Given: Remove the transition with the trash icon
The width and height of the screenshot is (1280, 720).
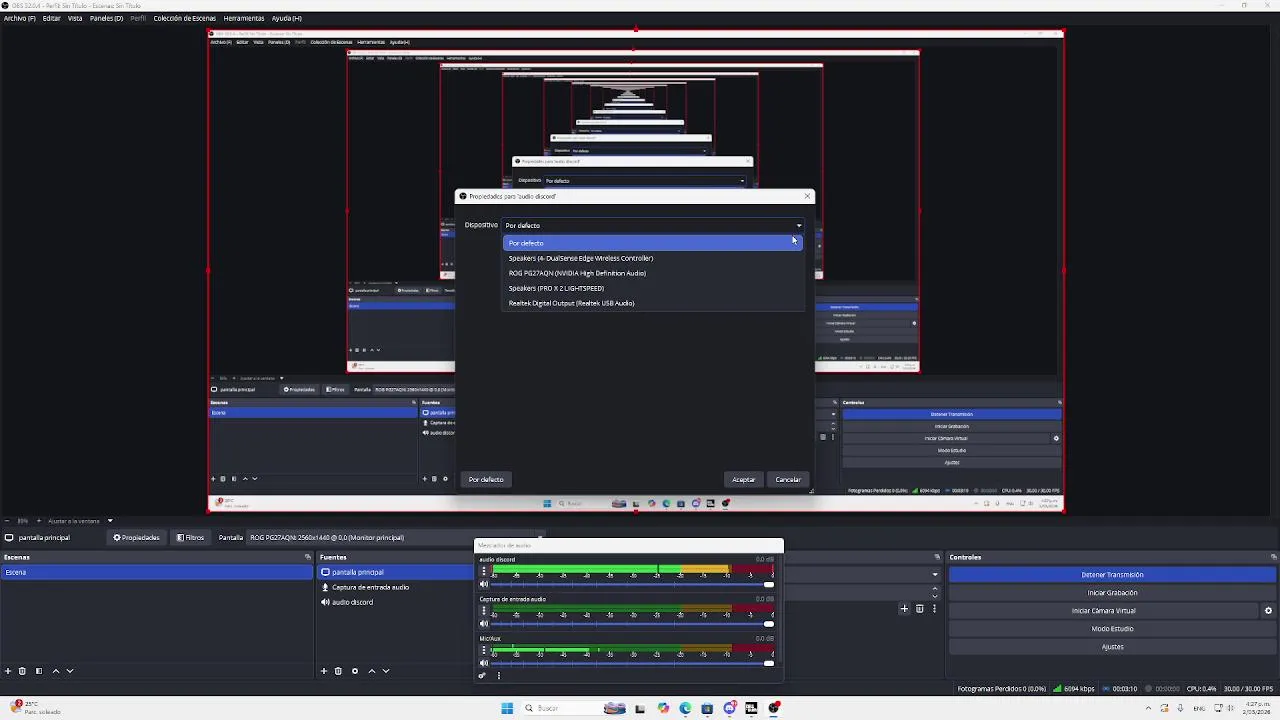Looking at the screenshot, I should 920,609.
